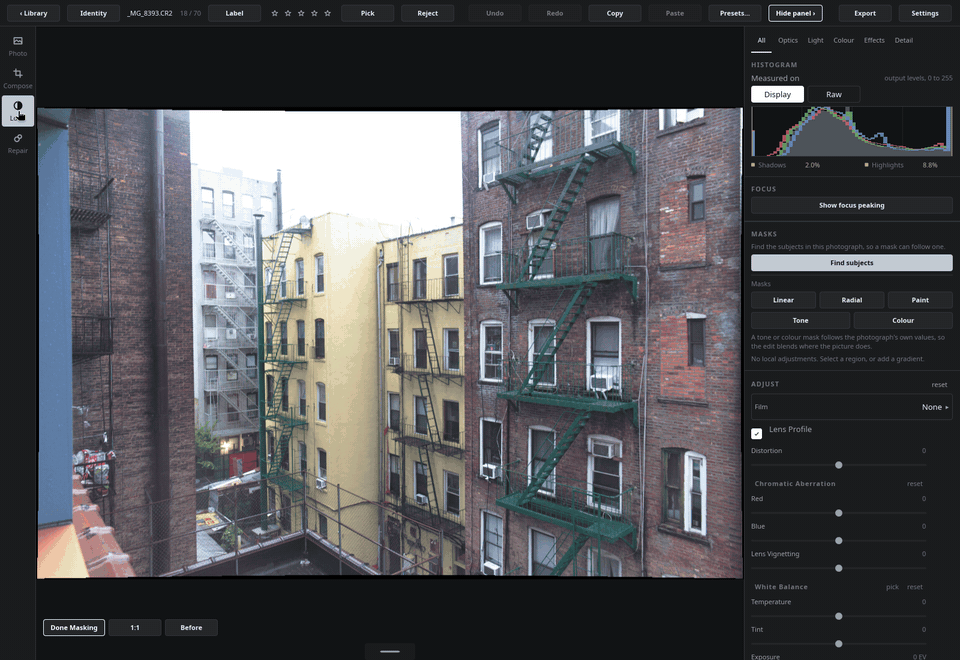Collapse panel with Hide panel button
This screenshot has width=960, height=660.
tap(795, 13)
